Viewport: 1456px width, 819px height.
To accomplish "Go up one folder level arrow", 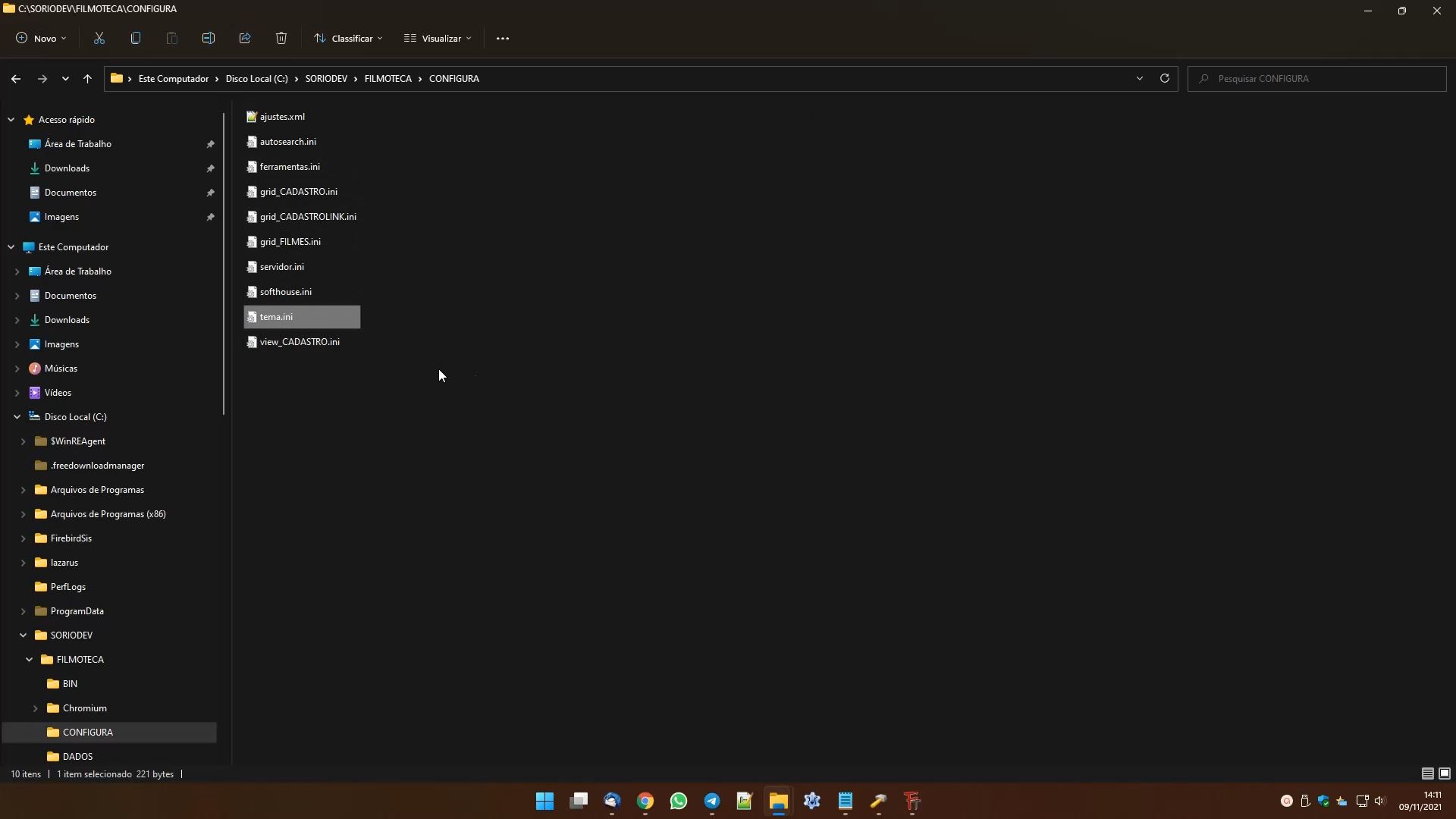I will point(87,78).
